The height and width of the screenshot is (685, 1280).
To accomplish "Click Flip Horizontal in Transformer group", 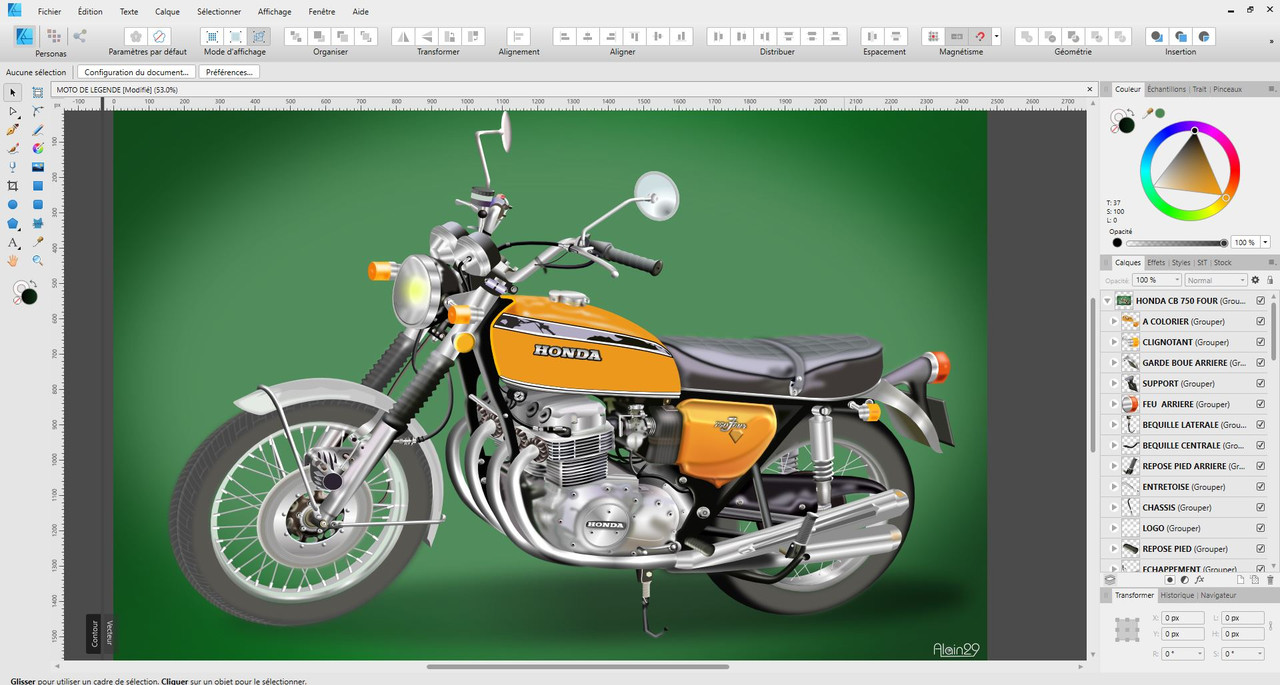I will 403,36.
